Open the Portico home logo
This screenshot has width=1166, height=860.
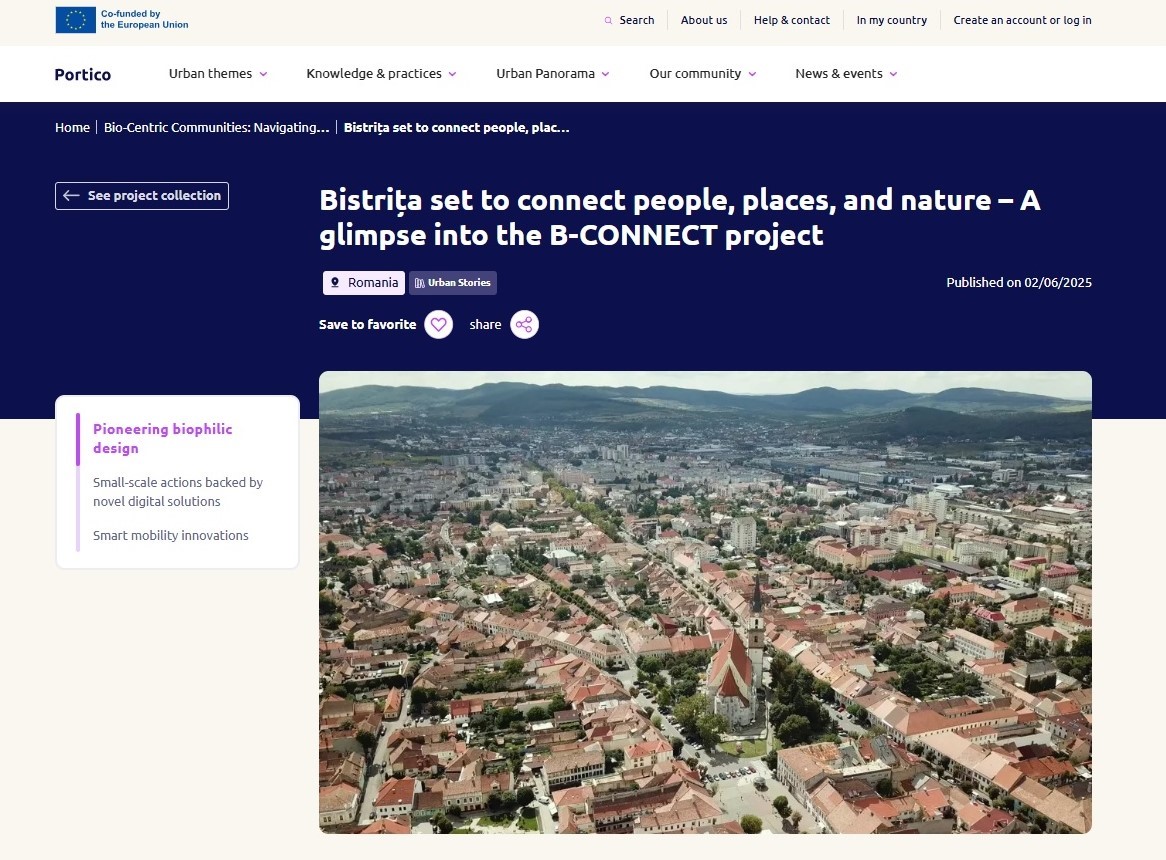click(x=83, y=74)
